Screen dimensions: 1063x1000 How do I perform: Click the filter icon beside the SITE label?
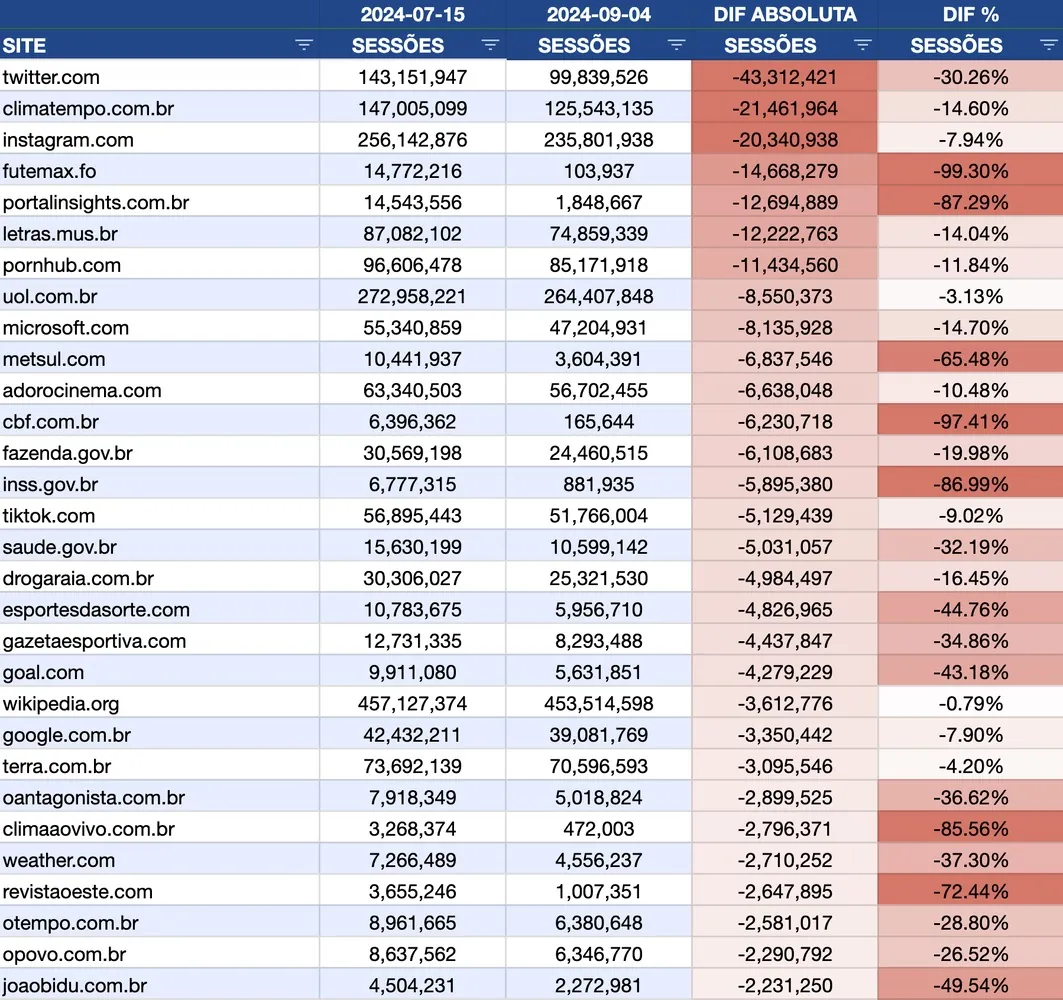tap(303, 44)
